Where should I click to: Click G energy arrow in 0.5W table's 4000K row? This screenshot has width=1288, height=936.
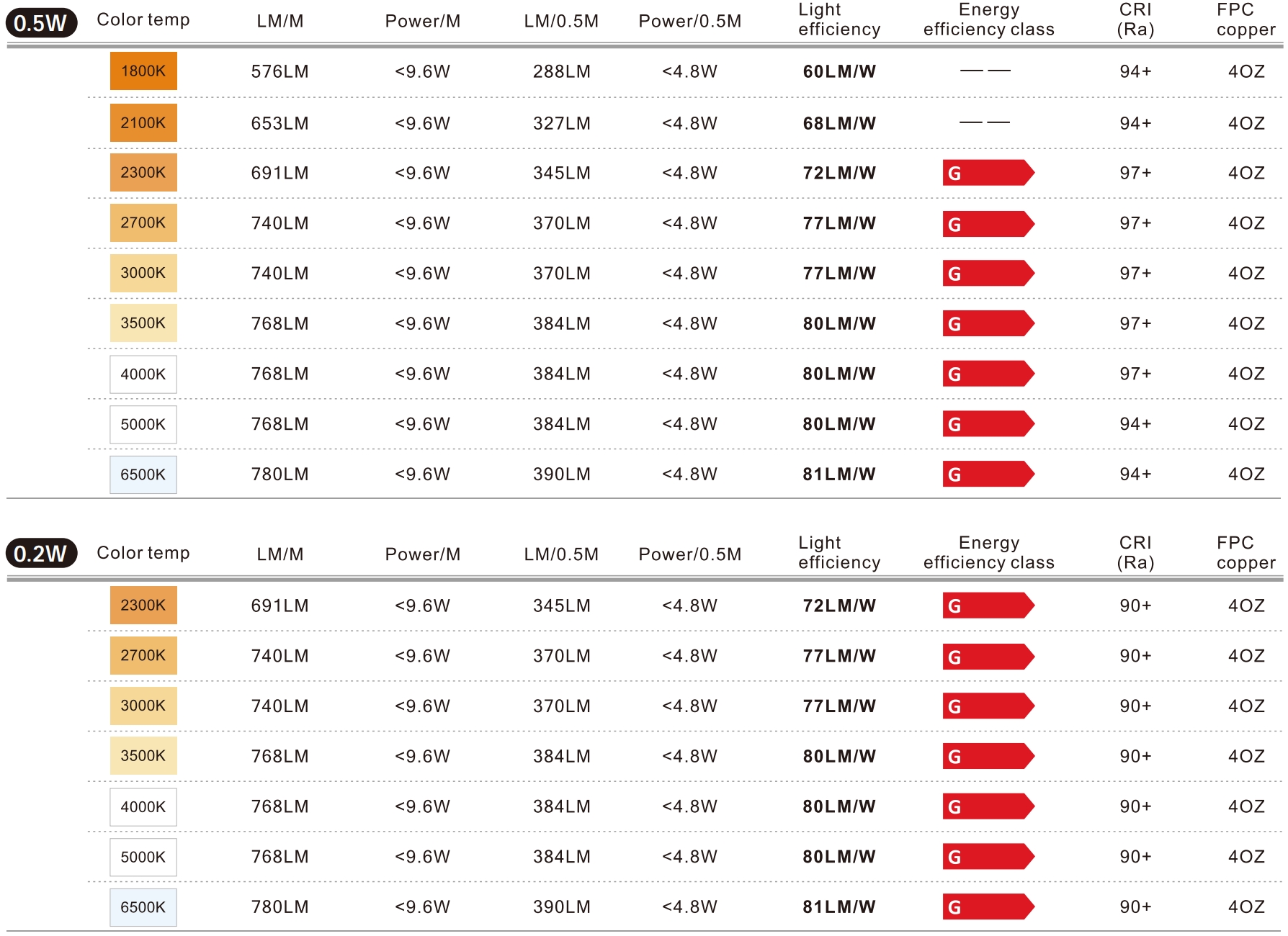coord(988,374)
